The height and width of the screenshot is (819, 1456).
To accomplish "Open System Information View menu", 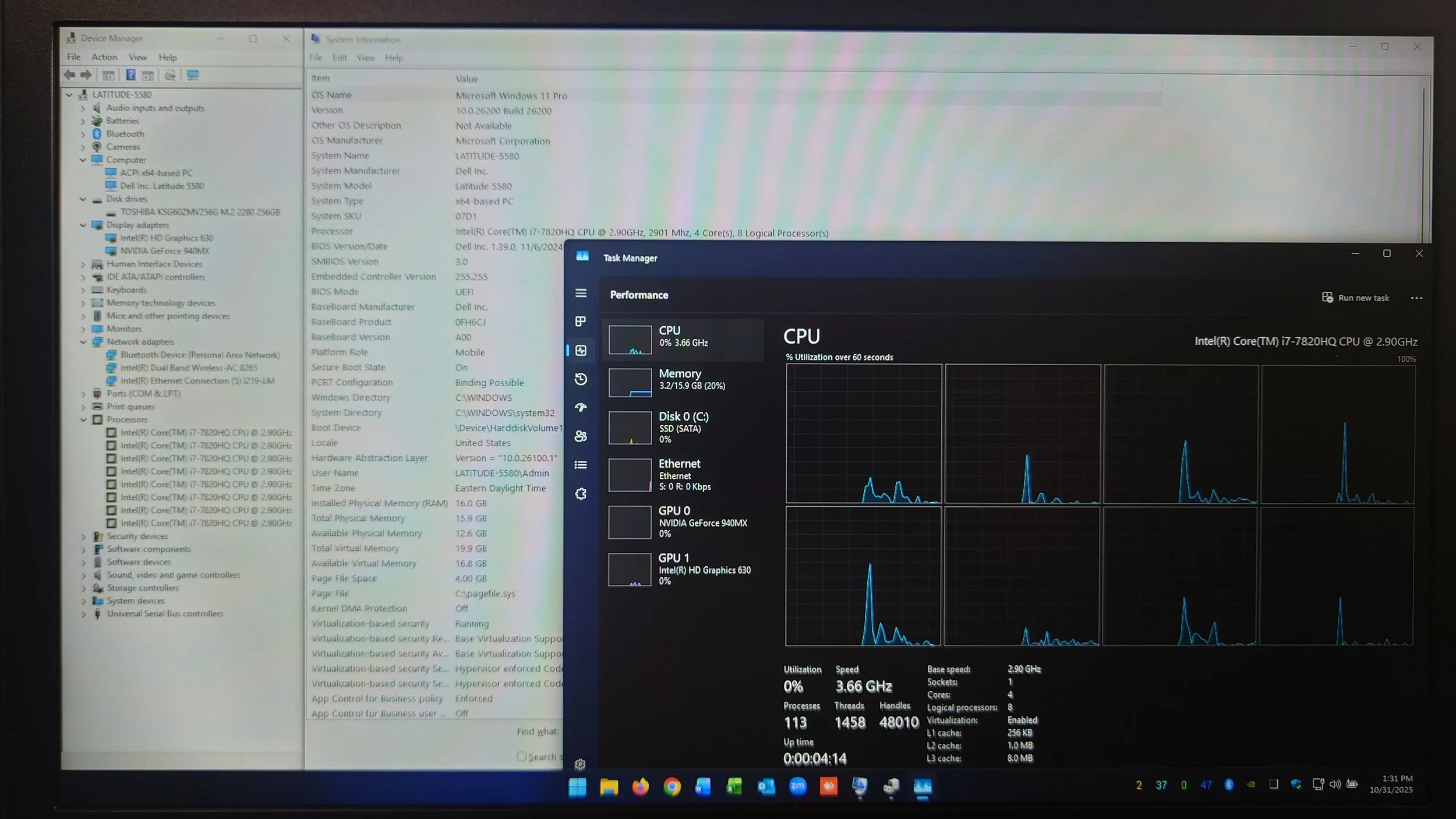I will coord(366,58).
